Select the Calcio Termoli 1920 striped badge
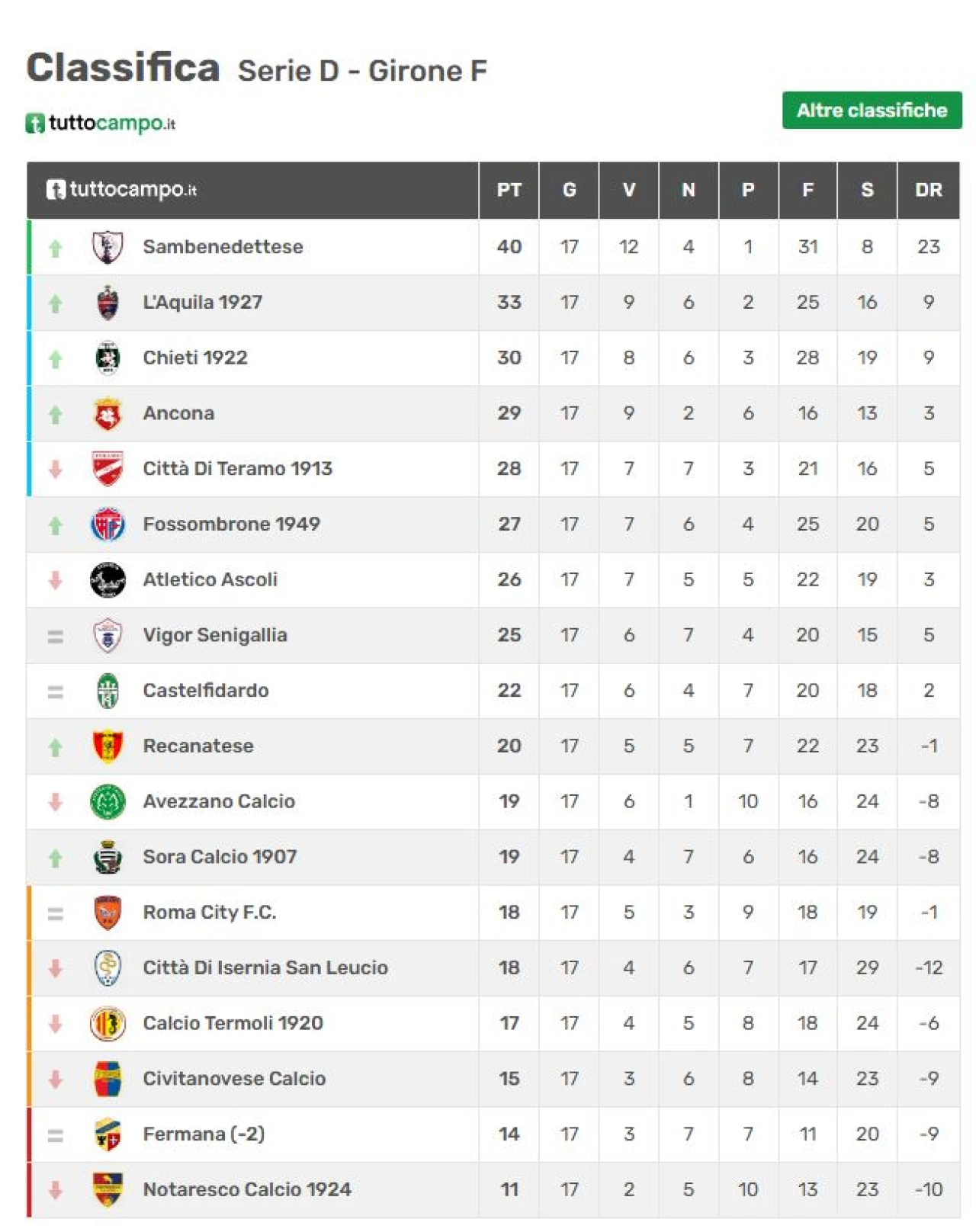This screenshot has width=976, height=1232. 108,1023
